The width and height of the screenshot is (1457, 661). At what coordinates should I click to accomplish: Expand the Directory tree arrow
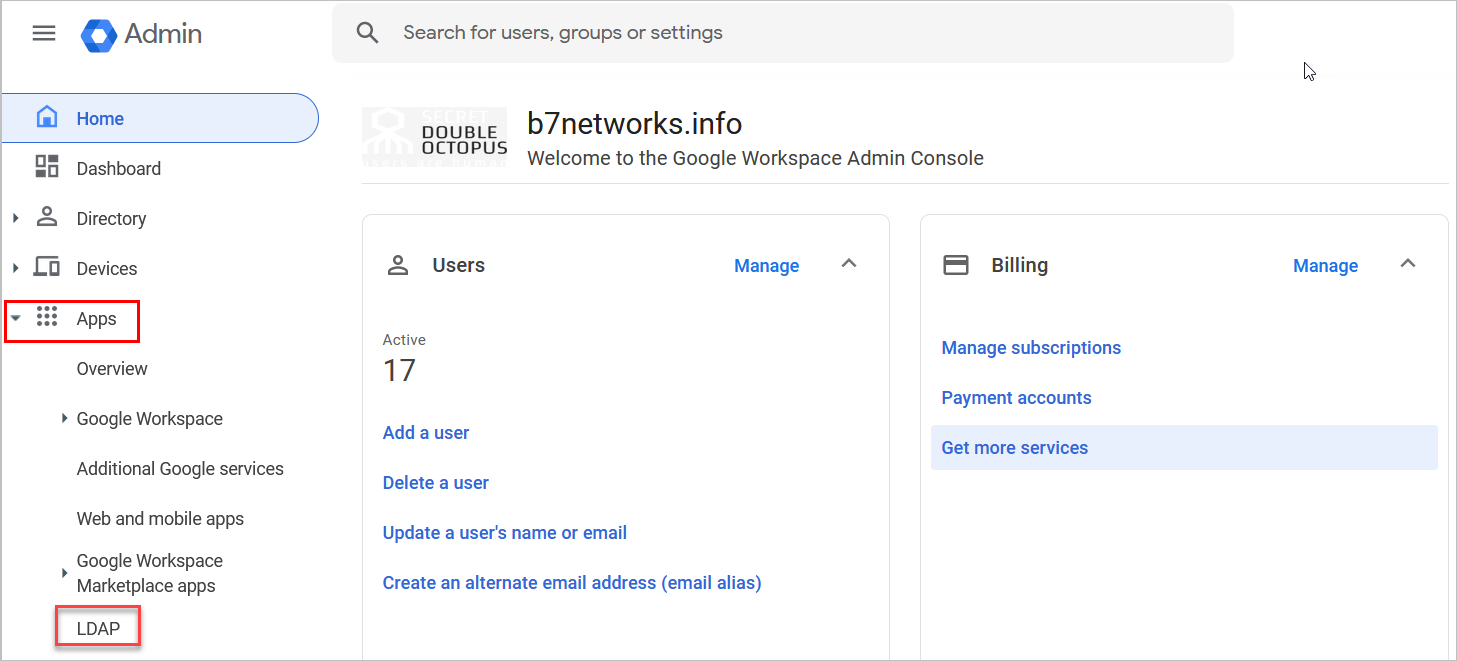point(15,217)
